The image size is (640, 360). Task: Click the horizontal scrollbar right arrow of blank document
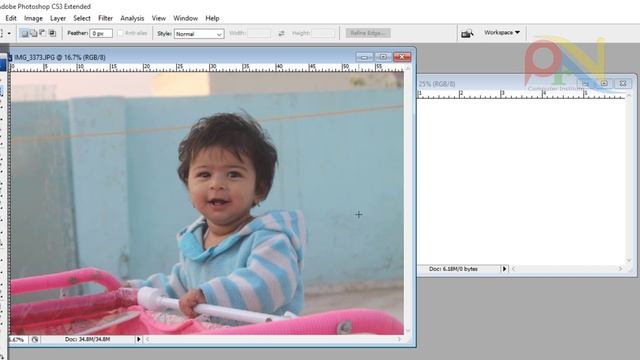(620, 269)
